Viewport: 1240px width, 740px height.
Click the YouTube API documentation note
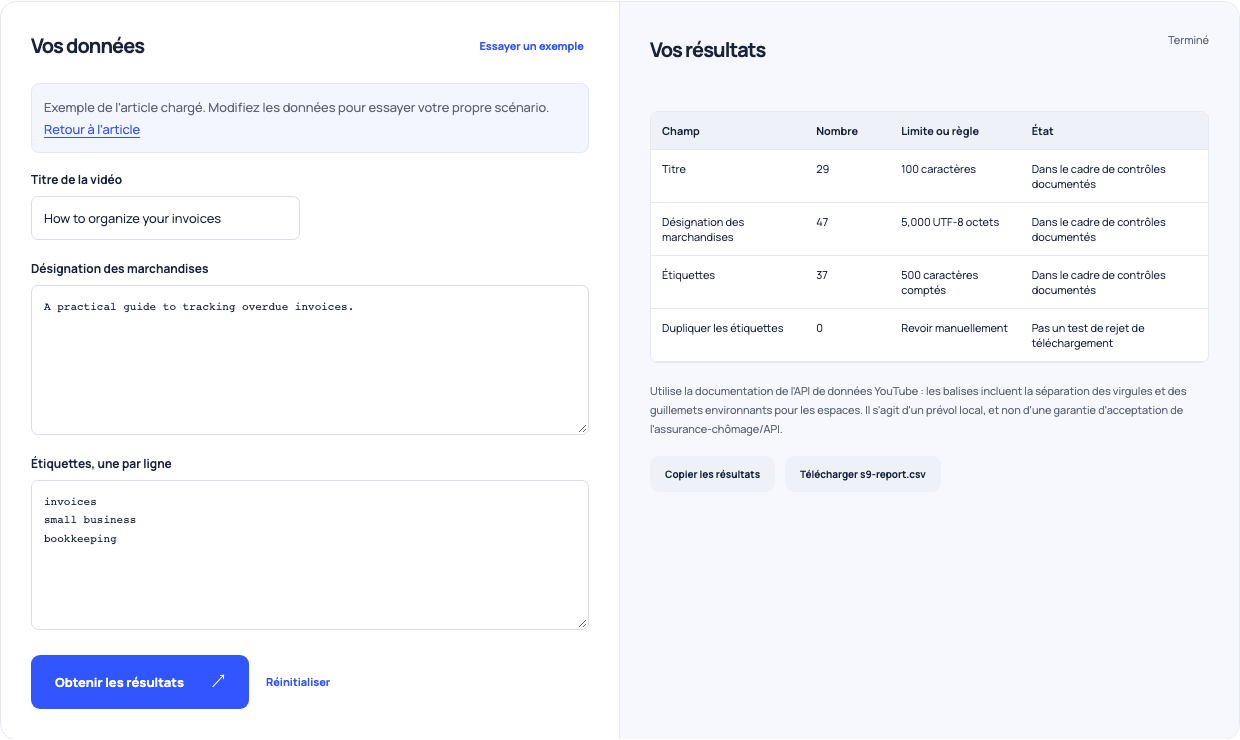click(x=918, y=410)
